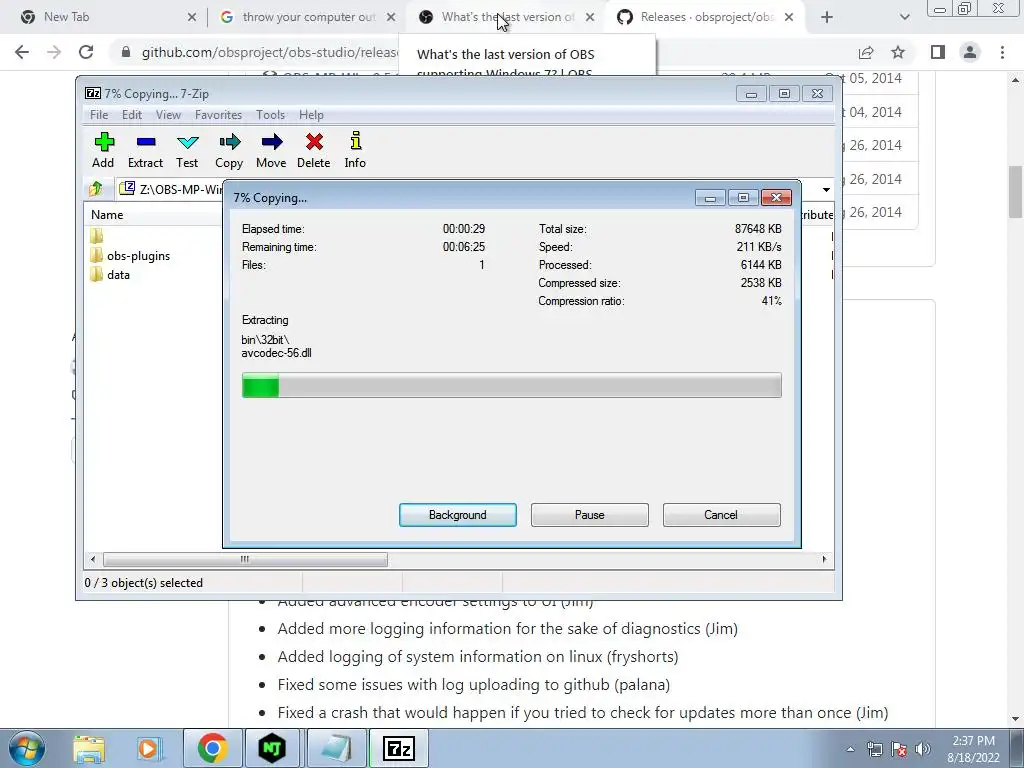Open the Edit menu in 7-Zip
The width and height of the screenshot is (1024, 768).
pos(132,115)
